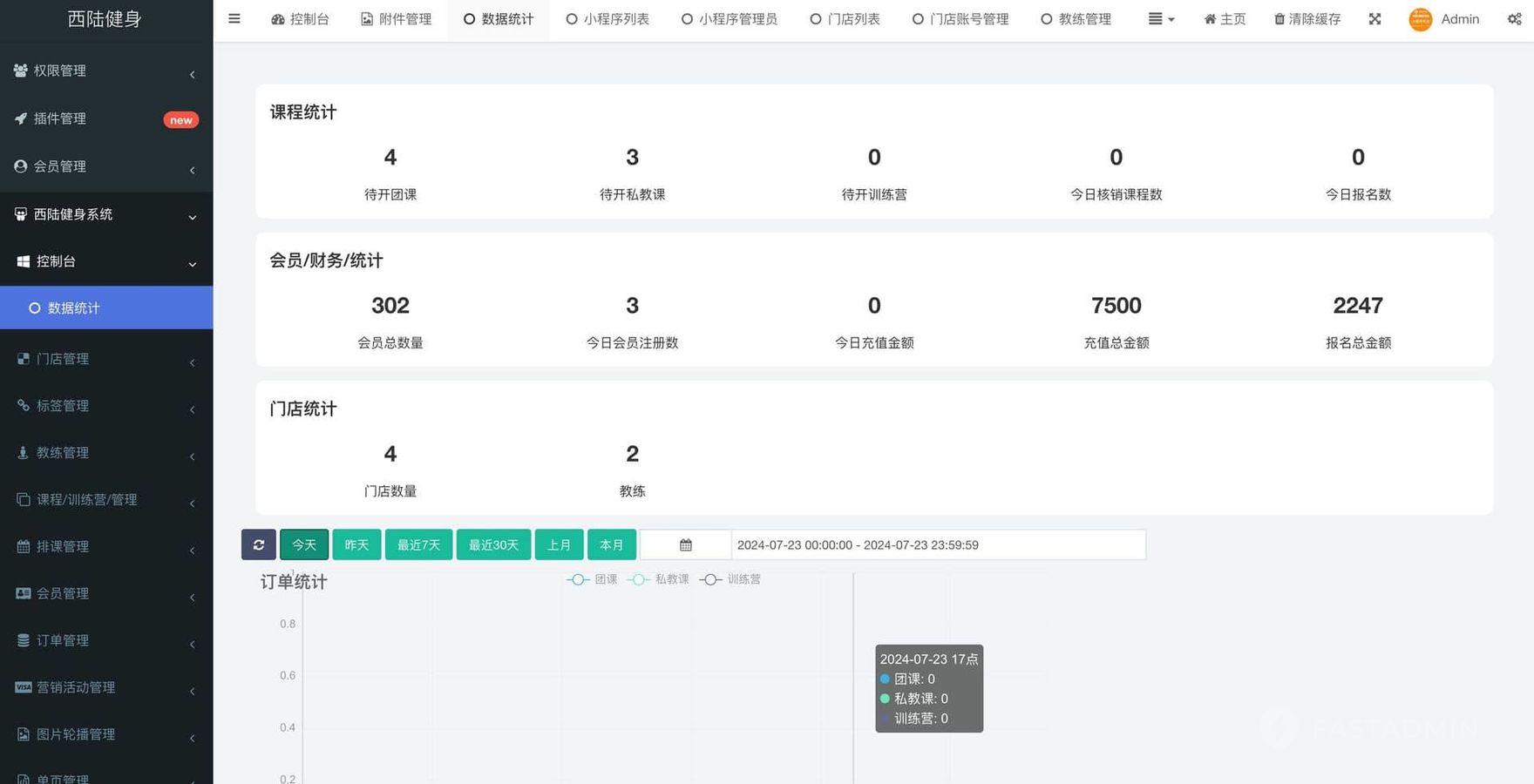Viewport: 1534px width, 784px height.
Task: Select 订单管理 in the sidebar
Action: coord(106,640)
